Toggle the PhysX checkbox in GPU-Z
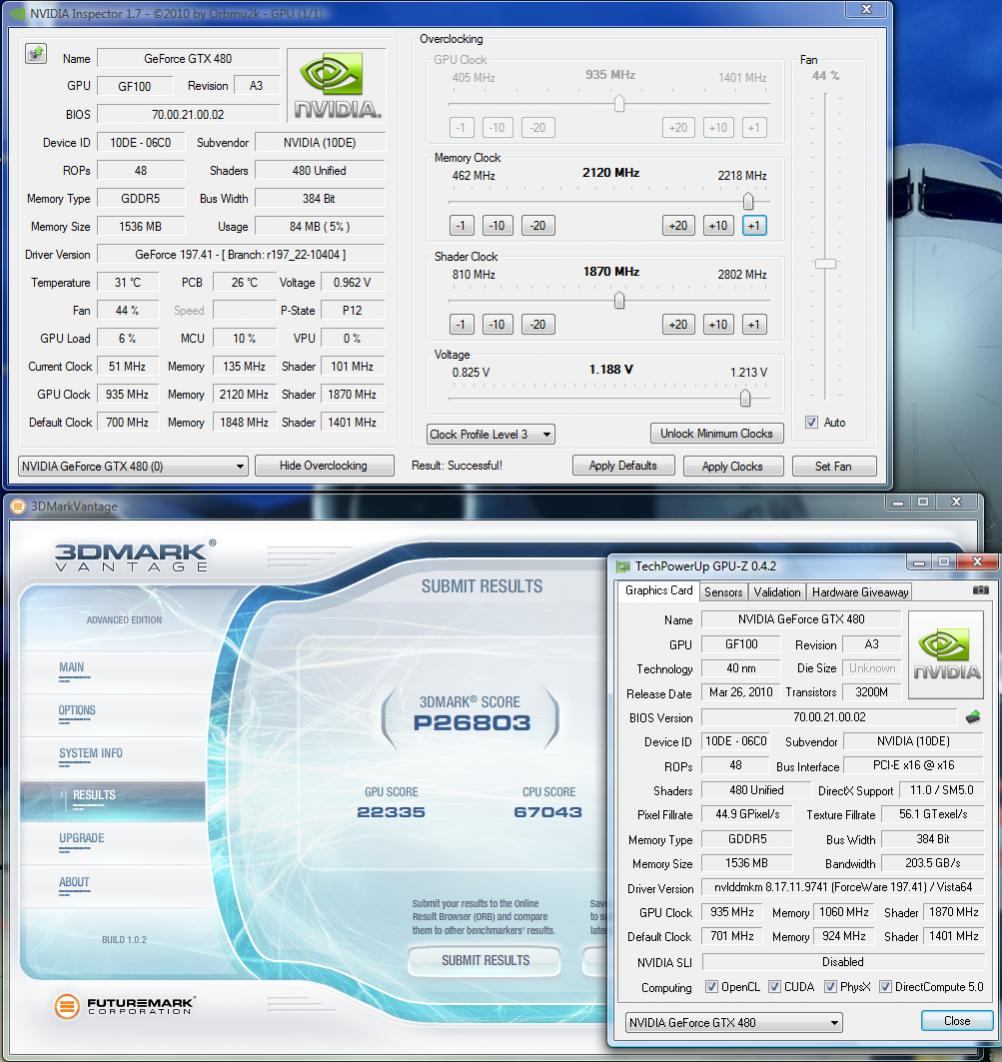Image resolution: width=1002 pixels, height=1062 pixels. tap(830, 987)
